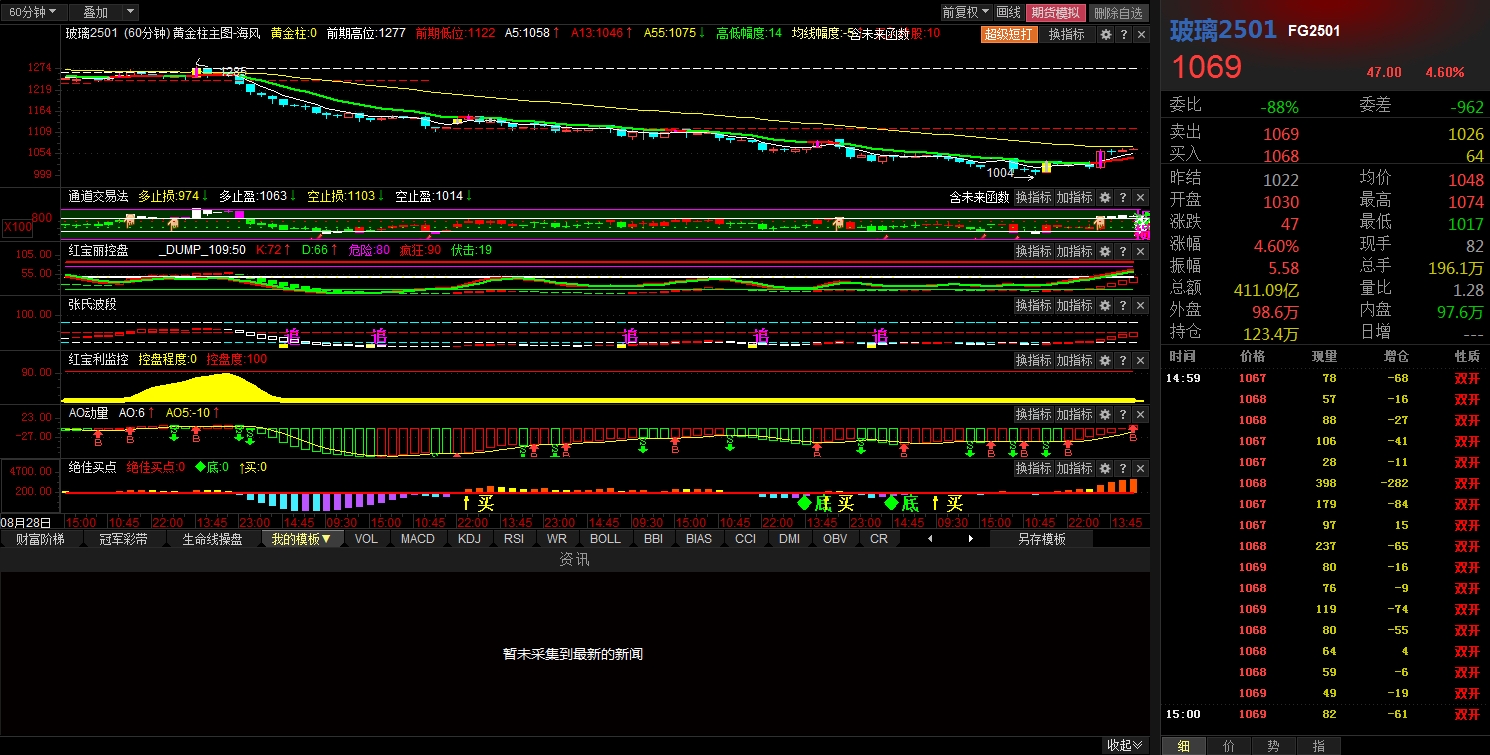Close the 红宝丽控盘 indicator panel

pyautogui.click(x=1140, y=251)
